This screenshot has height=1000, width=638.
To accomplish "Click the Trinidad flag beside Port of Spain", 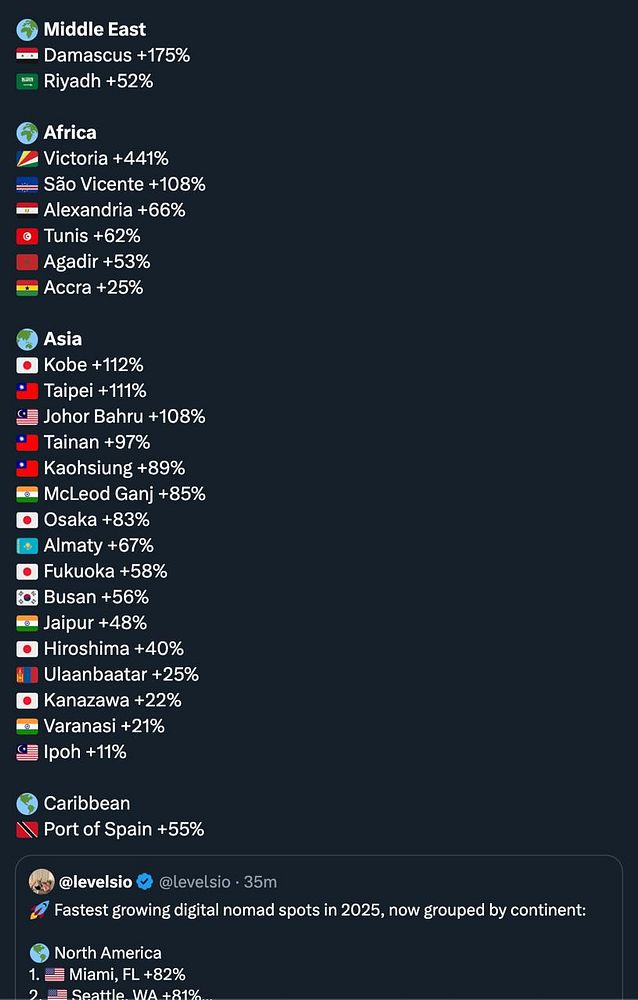I will pyautogui.click(x=27, y=829).
